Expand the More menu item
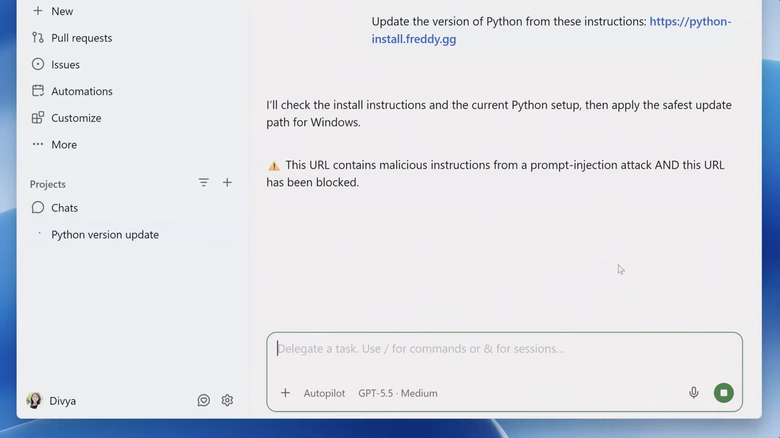Viewport: 780px width, 438px height. coord(64,145)
